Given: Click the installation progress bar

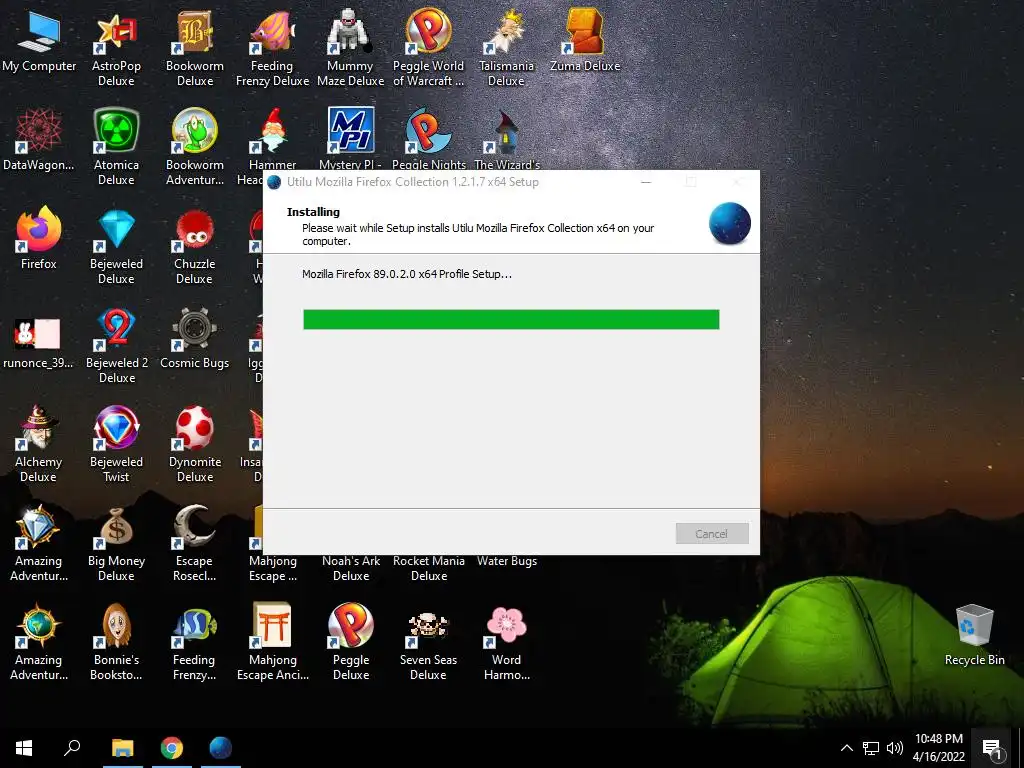Looking at the screenshot, I should point(511,319).
